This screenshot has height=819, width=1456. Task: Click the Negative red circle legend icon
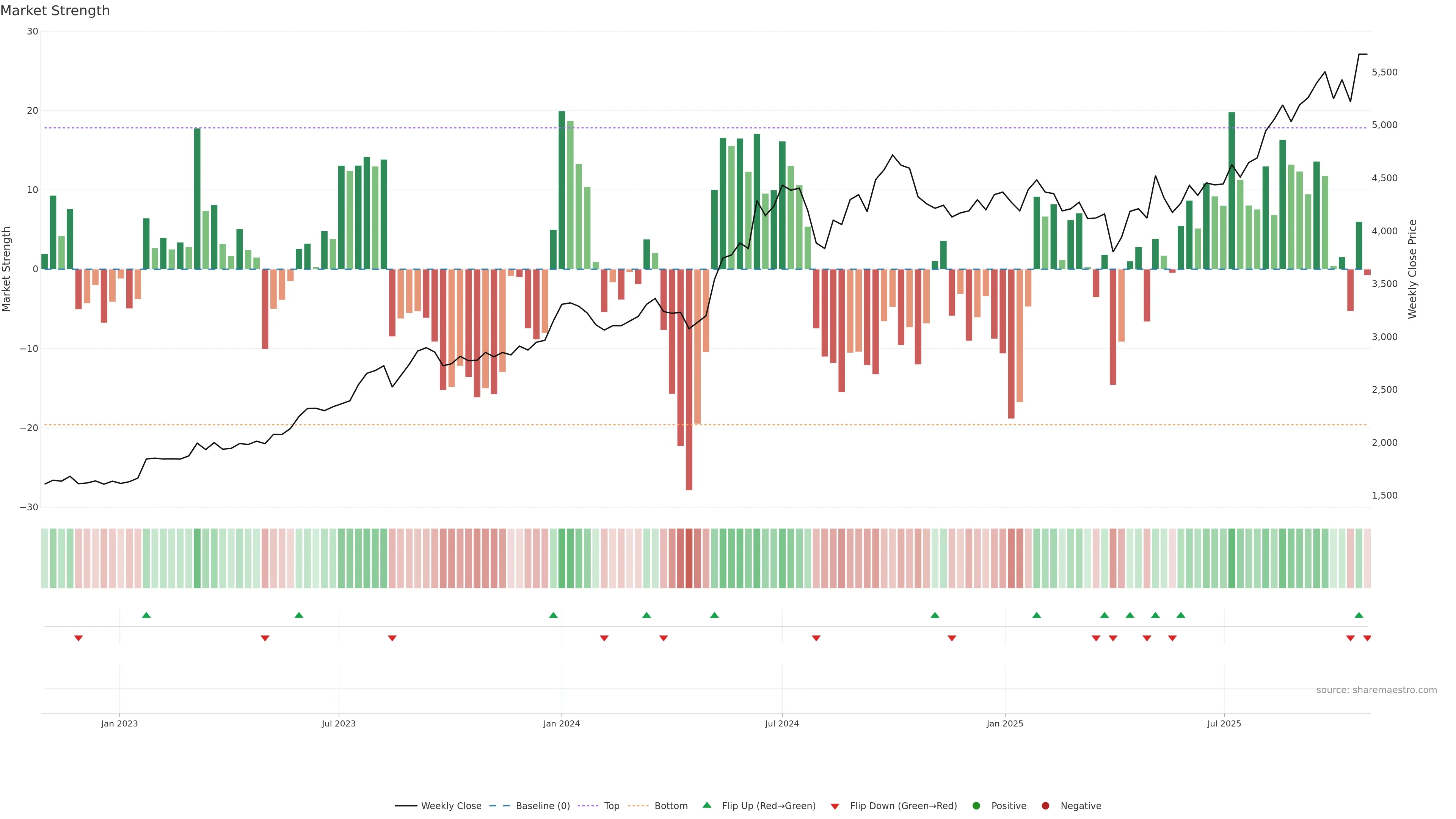(x=1045, y=806)
